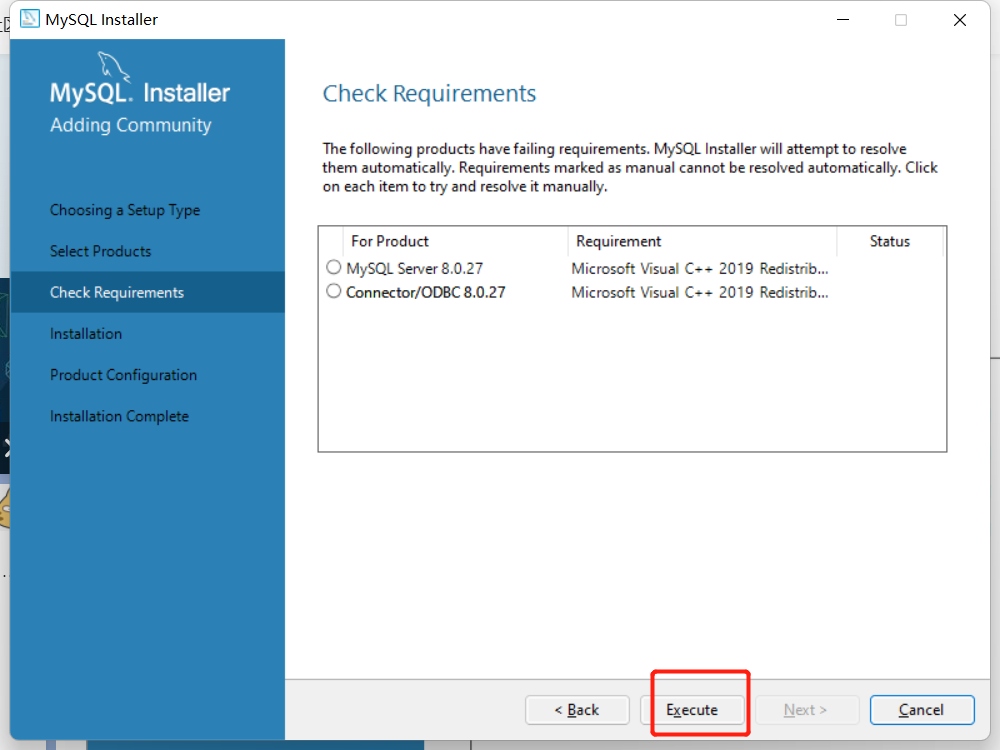The image size is (1000, 750).
Task: Select the MySQL Server 8.0.27 radio button
Action: point(334,267)
